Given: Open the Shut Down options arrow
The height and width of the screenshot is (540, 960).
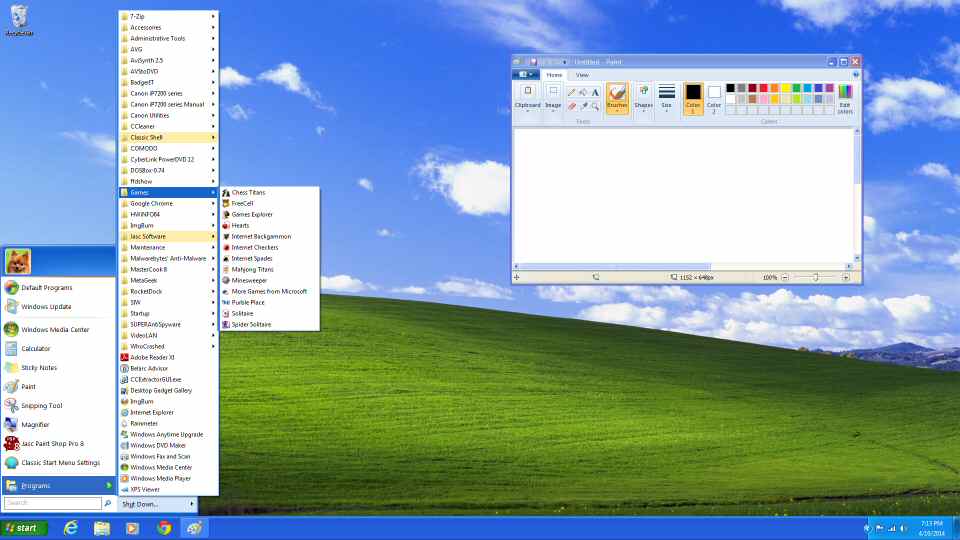Looking at the screenshot, I should [x=192, y=504].
